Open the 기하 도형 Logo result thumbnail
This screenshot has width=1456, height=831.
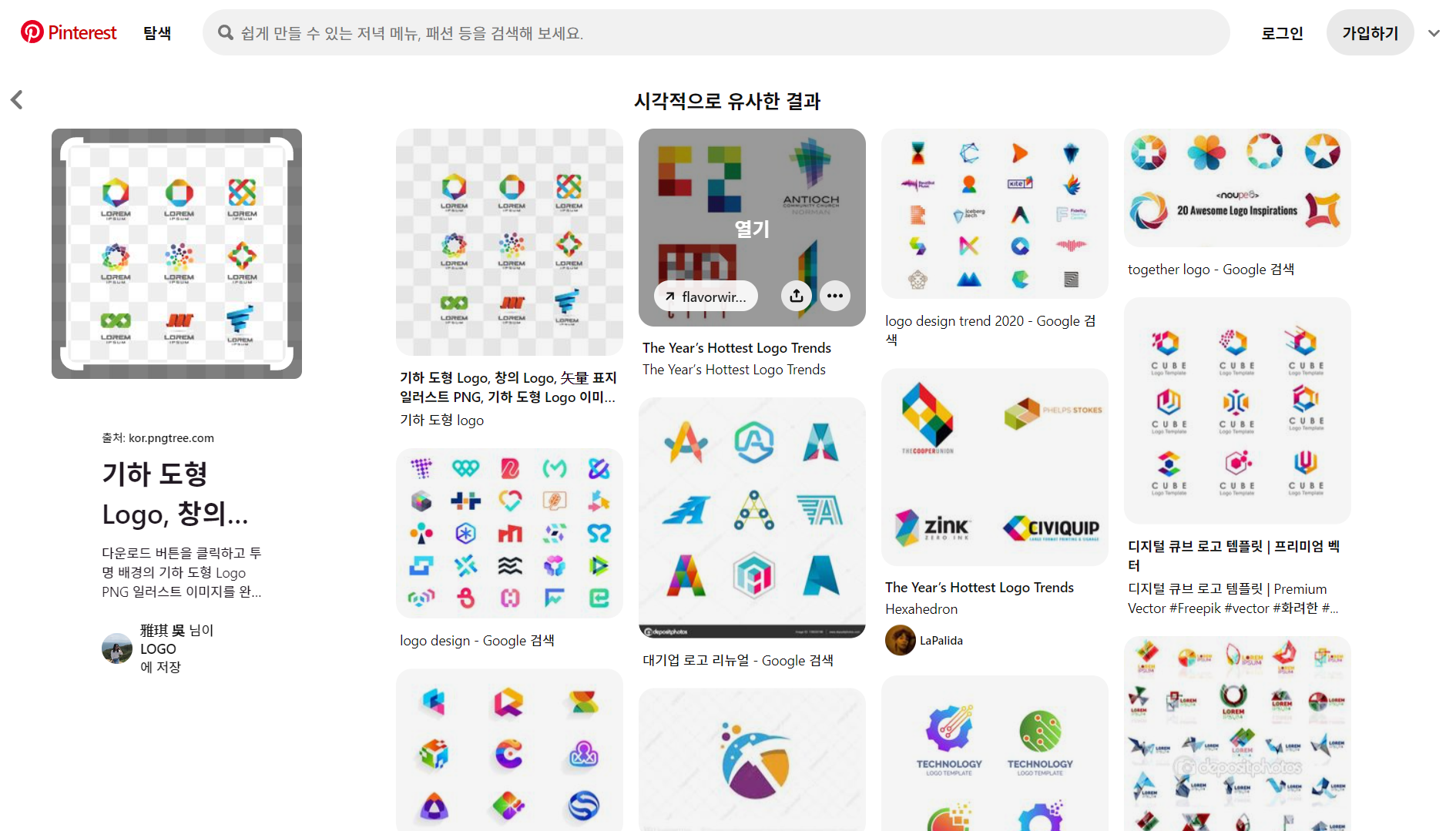pyautogui.click(x=509, y=242)
